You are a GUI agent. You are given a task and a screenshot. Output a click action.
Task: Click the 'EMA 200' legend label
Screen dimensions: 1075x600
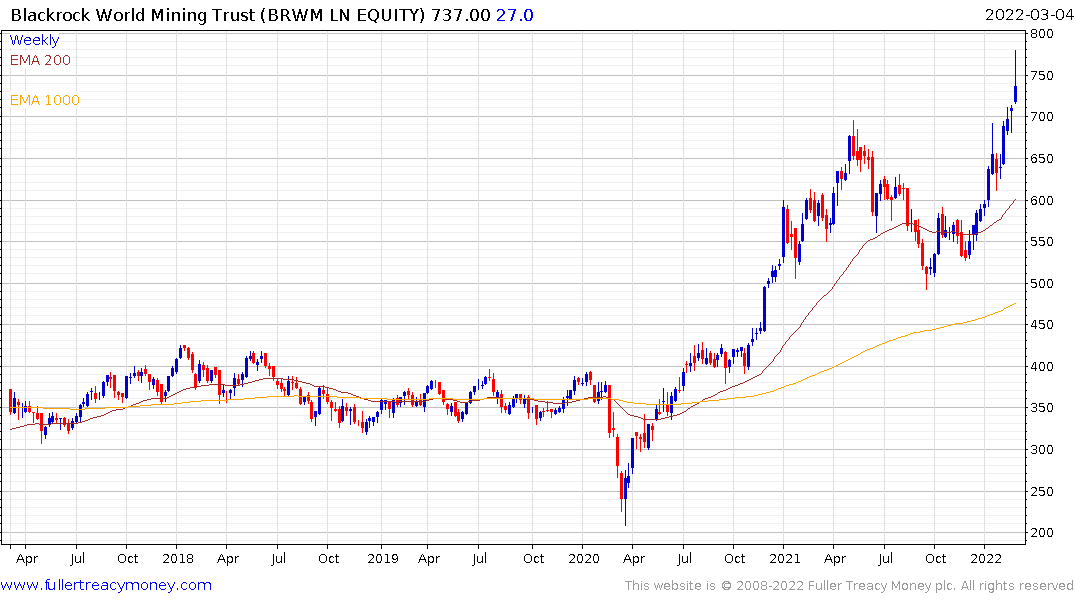(x=40, y=60)
